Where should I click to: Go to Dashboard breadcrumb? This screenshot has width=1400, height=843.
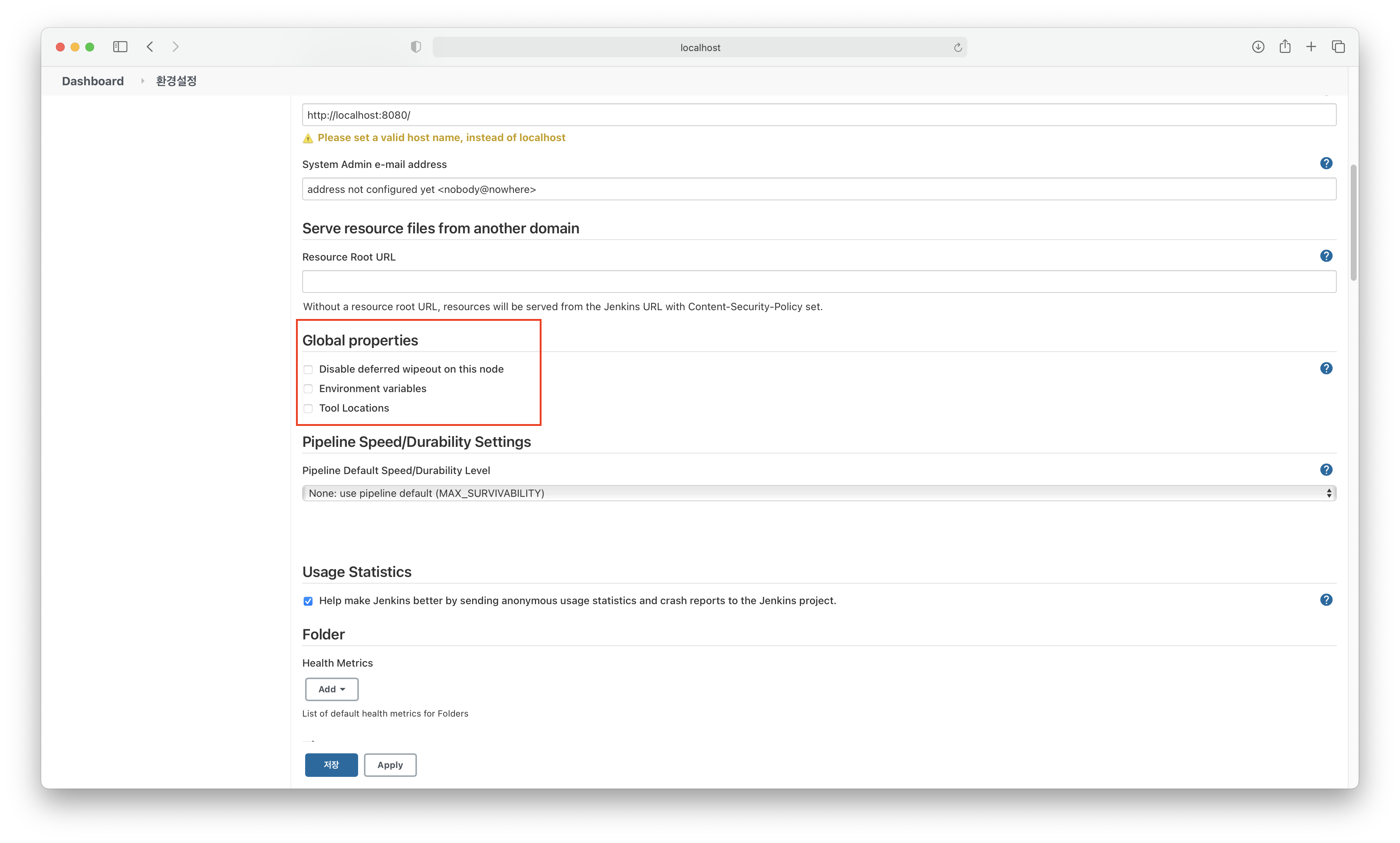pos(93,81)
